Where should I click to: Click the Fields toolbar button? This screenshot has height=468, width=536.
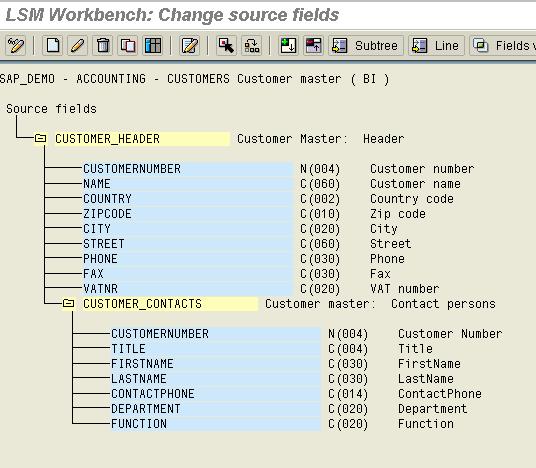pos(502,45)
